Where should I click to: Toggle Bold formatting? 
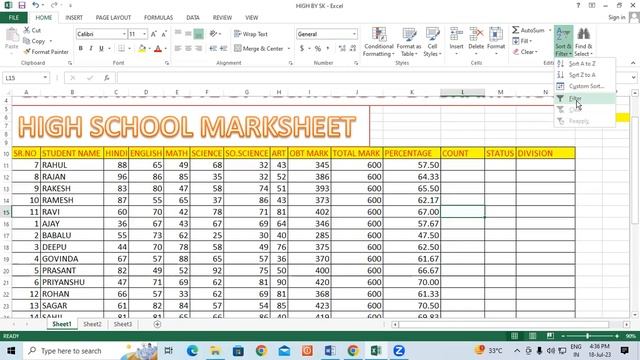click(80, 49)
